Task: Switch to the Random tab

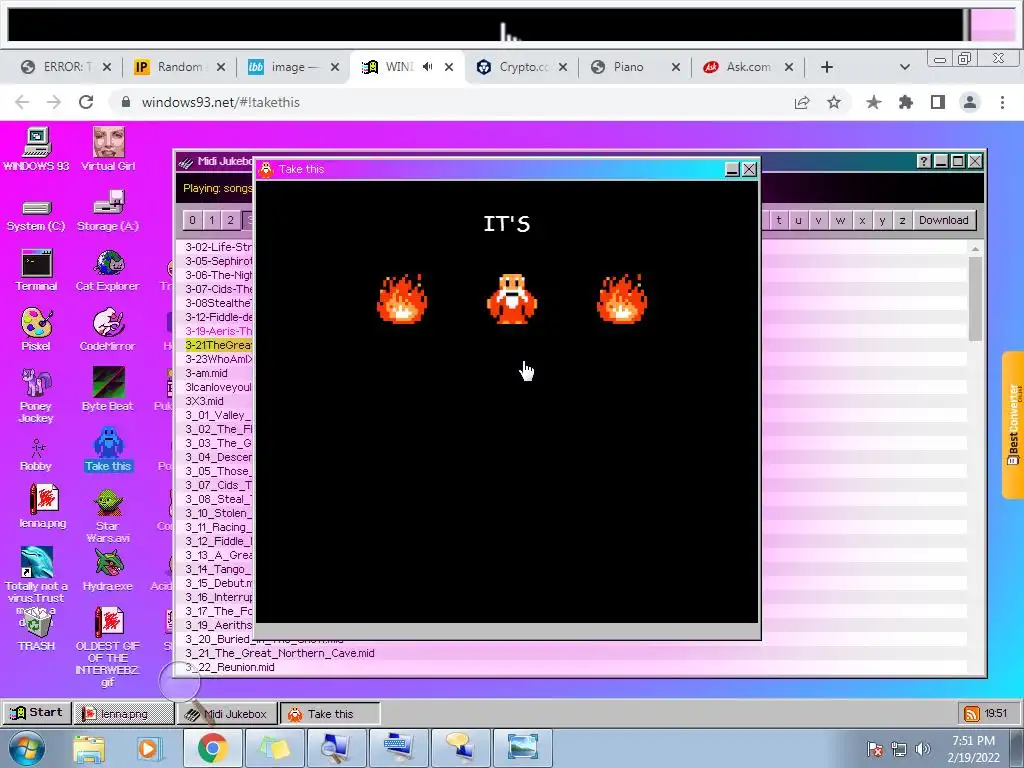Action: tap(178, 67)
